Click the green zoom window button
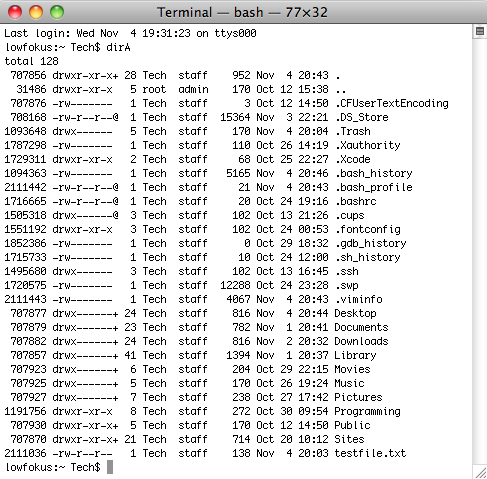Image resolution: width=487 pixels, height=479 pixels. 57,12
